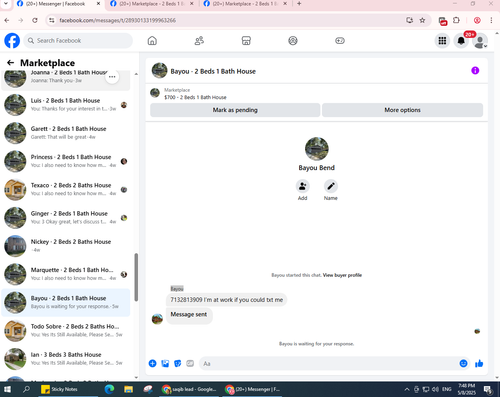This screenshot has height=397, width=500.
Task: Open Windows Start menu
Action: pos(7,389)
